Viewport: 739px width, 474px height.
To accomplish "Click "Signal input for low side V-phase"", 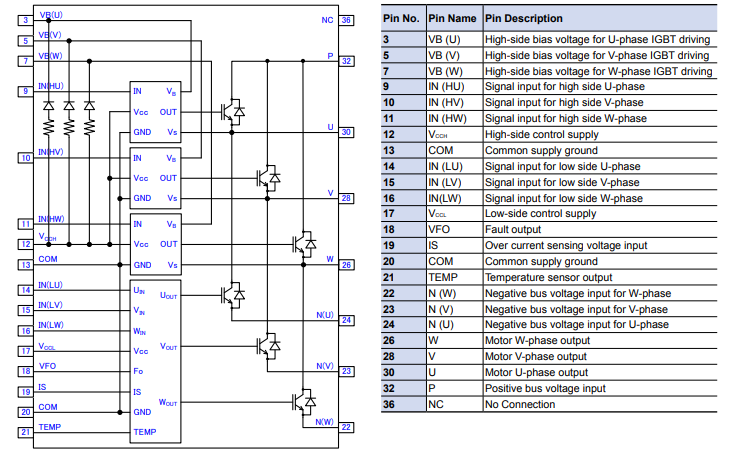I will pos(562,183).
